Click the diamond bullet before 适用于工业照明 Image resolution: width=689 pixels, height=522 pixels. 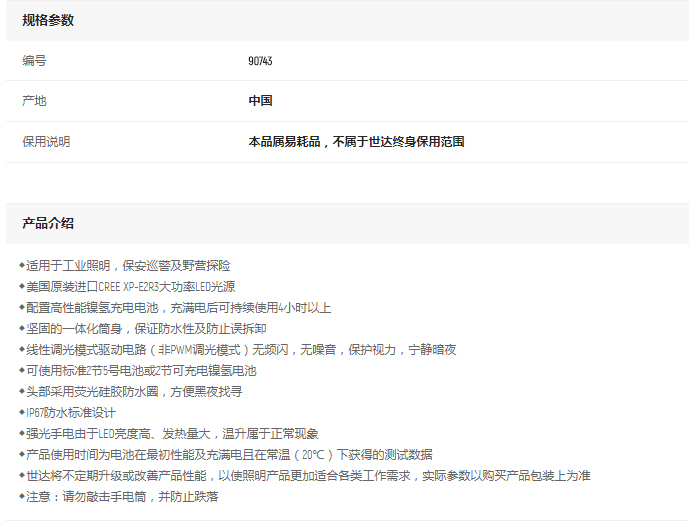coord(22,266)
